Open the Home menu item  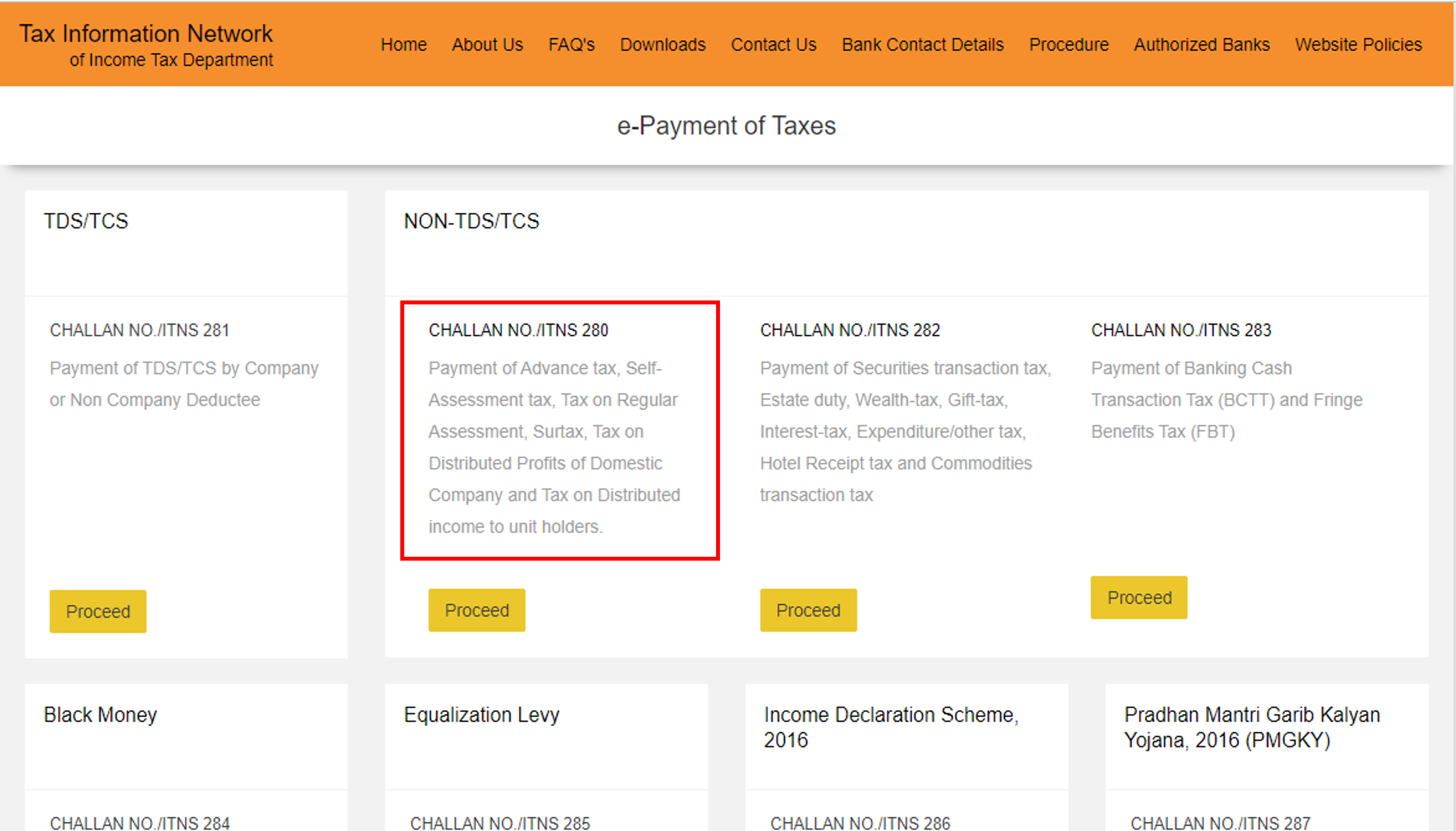[x=403, y=45]
